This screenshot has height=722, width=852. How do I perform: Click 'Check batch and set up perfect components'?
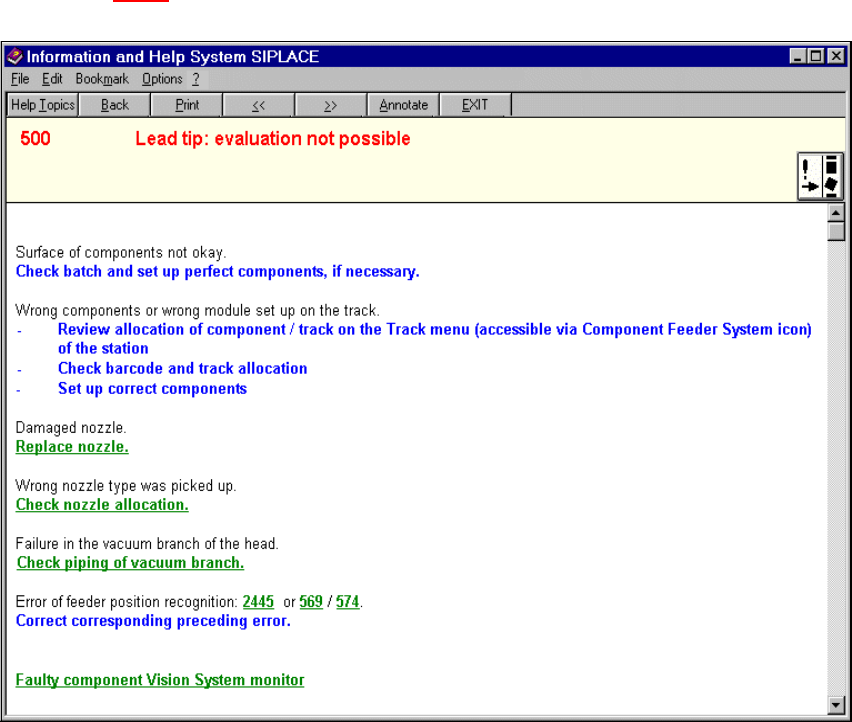(x=217, y=272)
